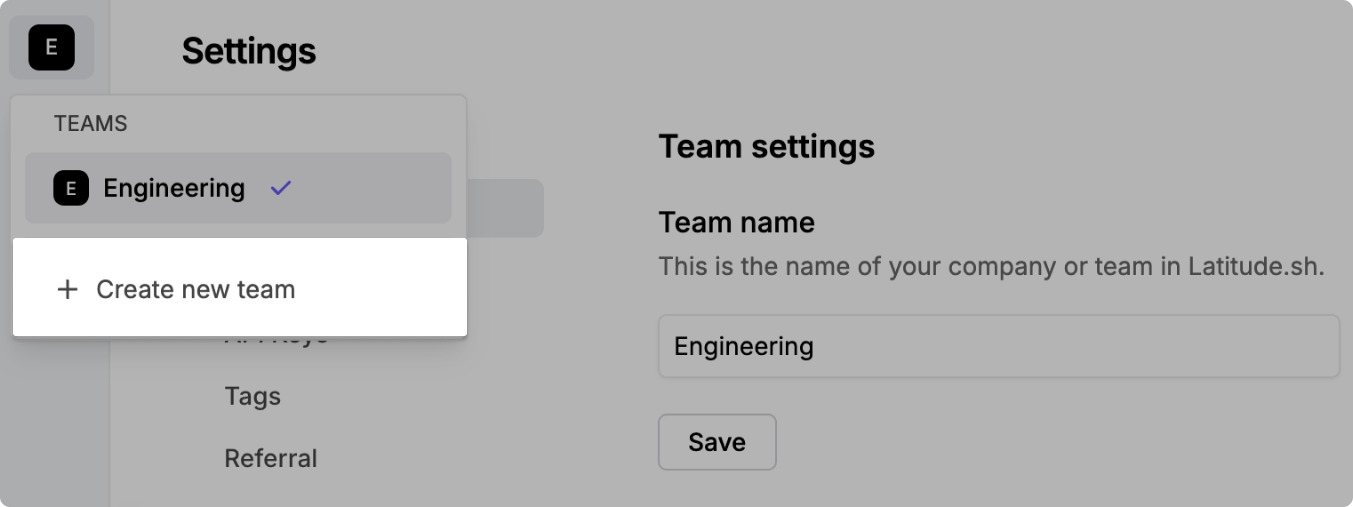Go to the Referral settings page
The height and width of the screenshot is (507, 1353).
[x=270, y=458]
